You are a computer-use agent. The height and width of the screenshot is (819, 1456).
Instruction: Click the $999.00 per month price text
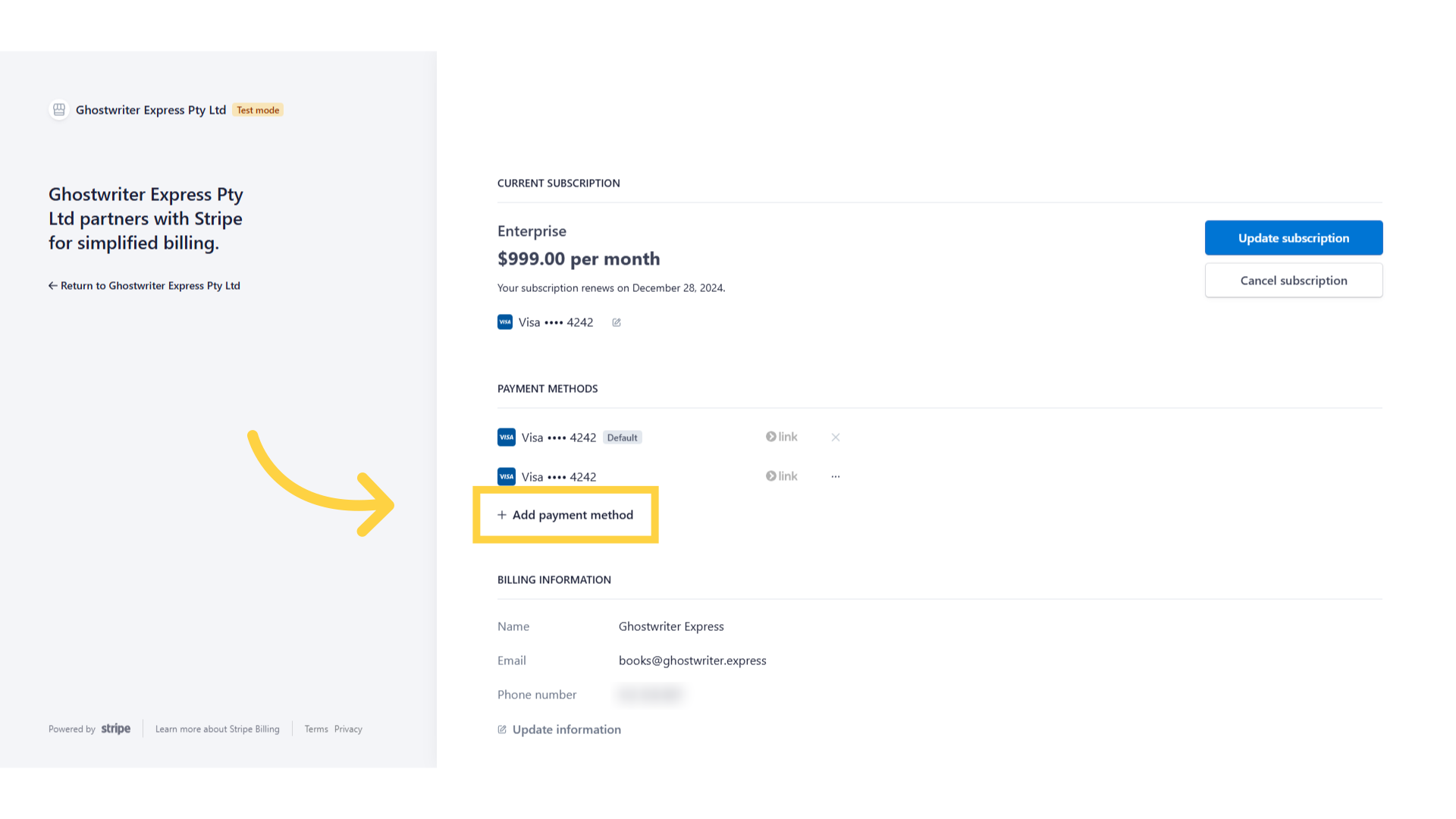[x=579, y=259]
